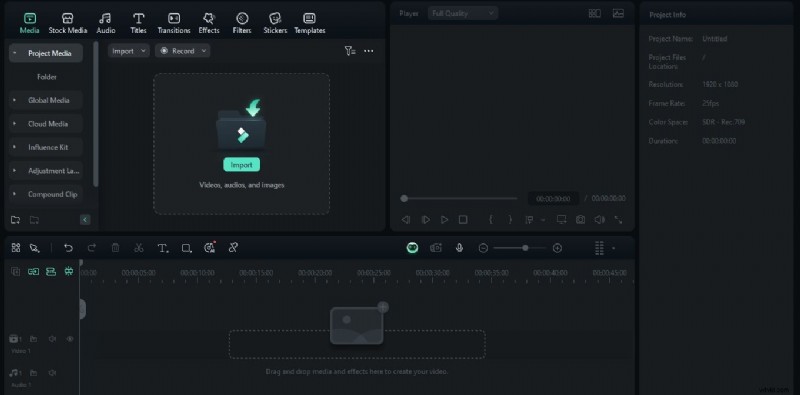Click the timeline delete trash icon

click(115, 248)
